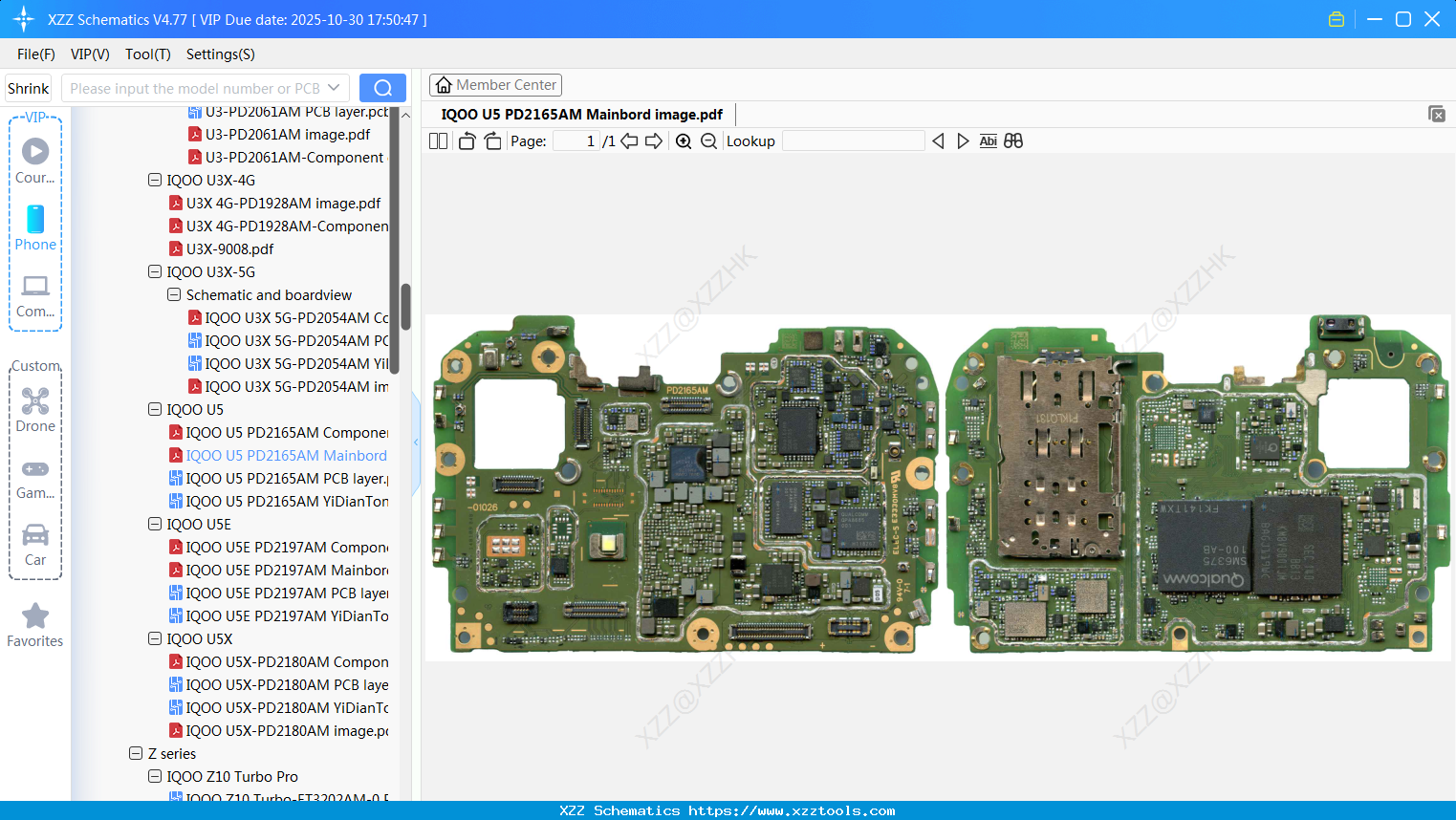Click the Member Center button
The width and height of the screenshot is (1456, 820).
(495, 84)
